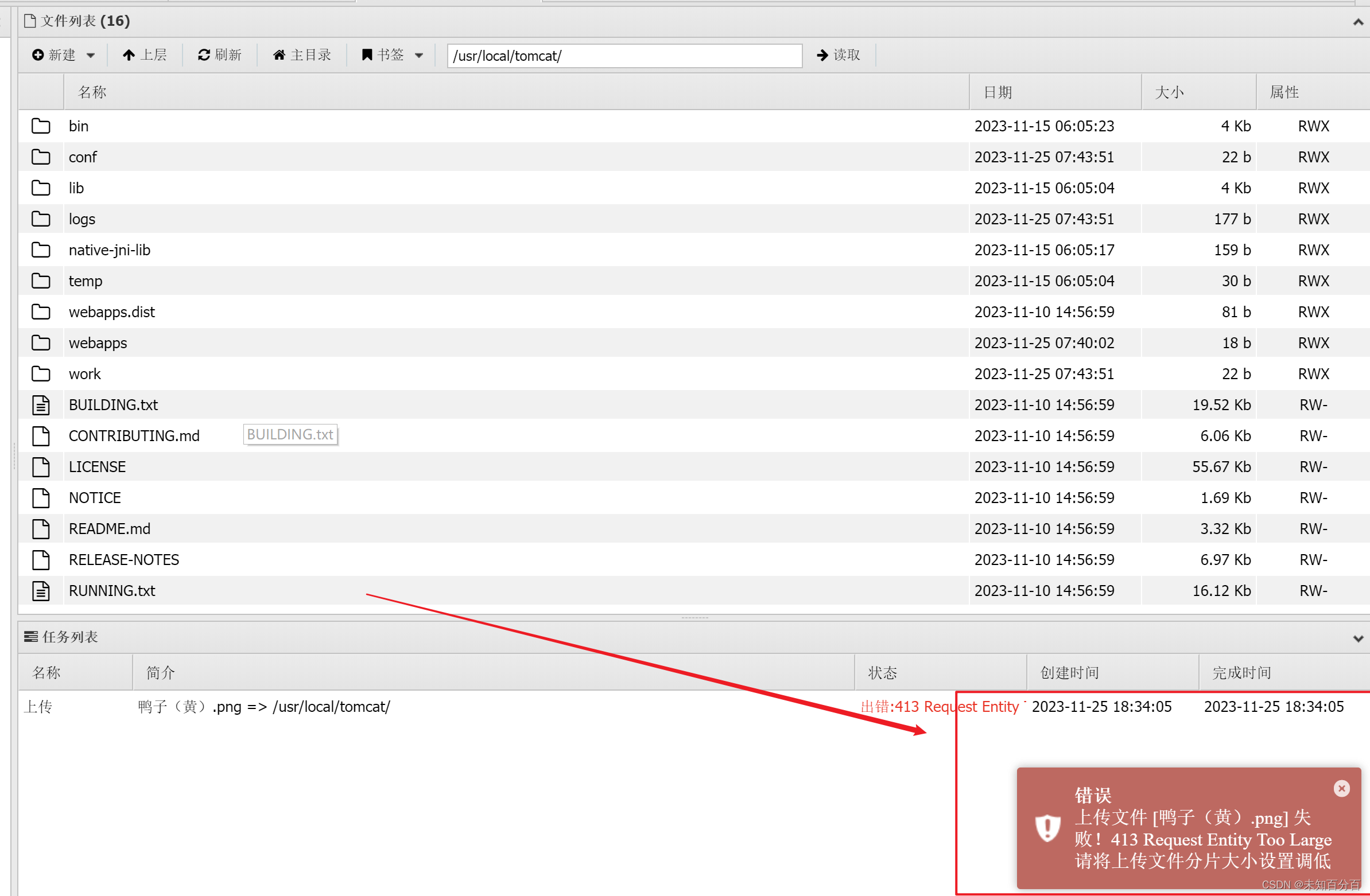Close the red error notification
Image resolution: width=1370 pixels, height=896 pixels.
coord(1341,788)
